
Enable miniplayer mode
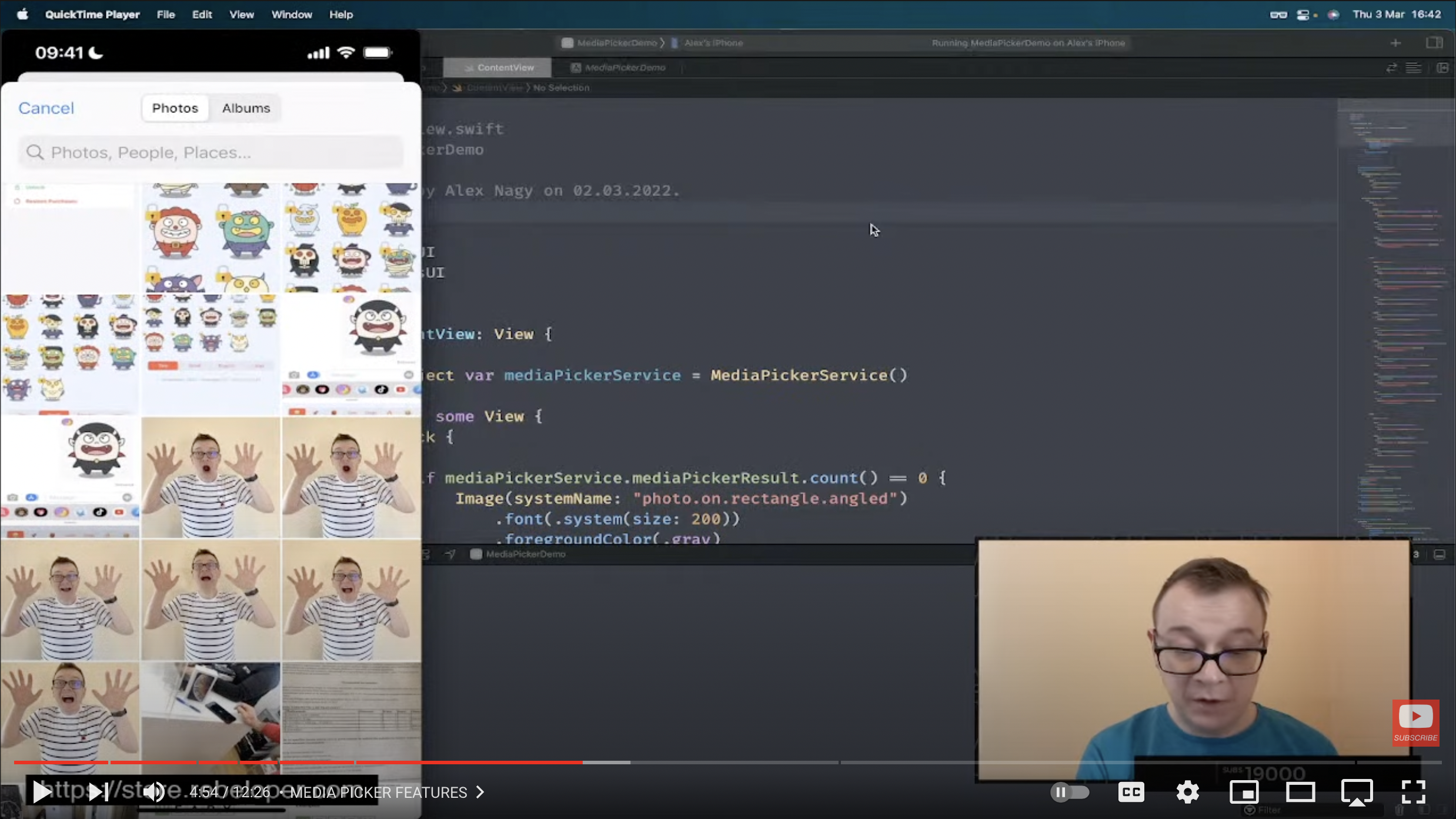1244,792
